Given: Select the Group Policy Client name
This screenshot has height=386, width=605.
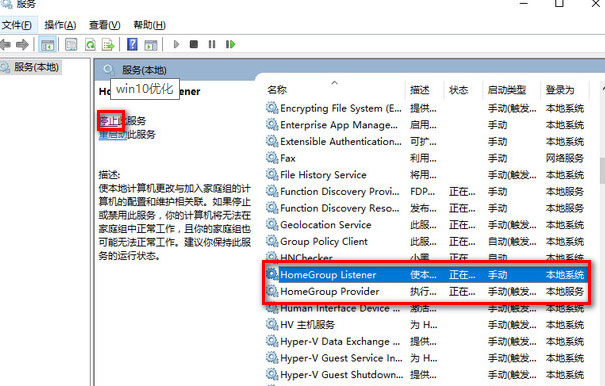Looking at the screenshot, I should [x=324, y=242].
